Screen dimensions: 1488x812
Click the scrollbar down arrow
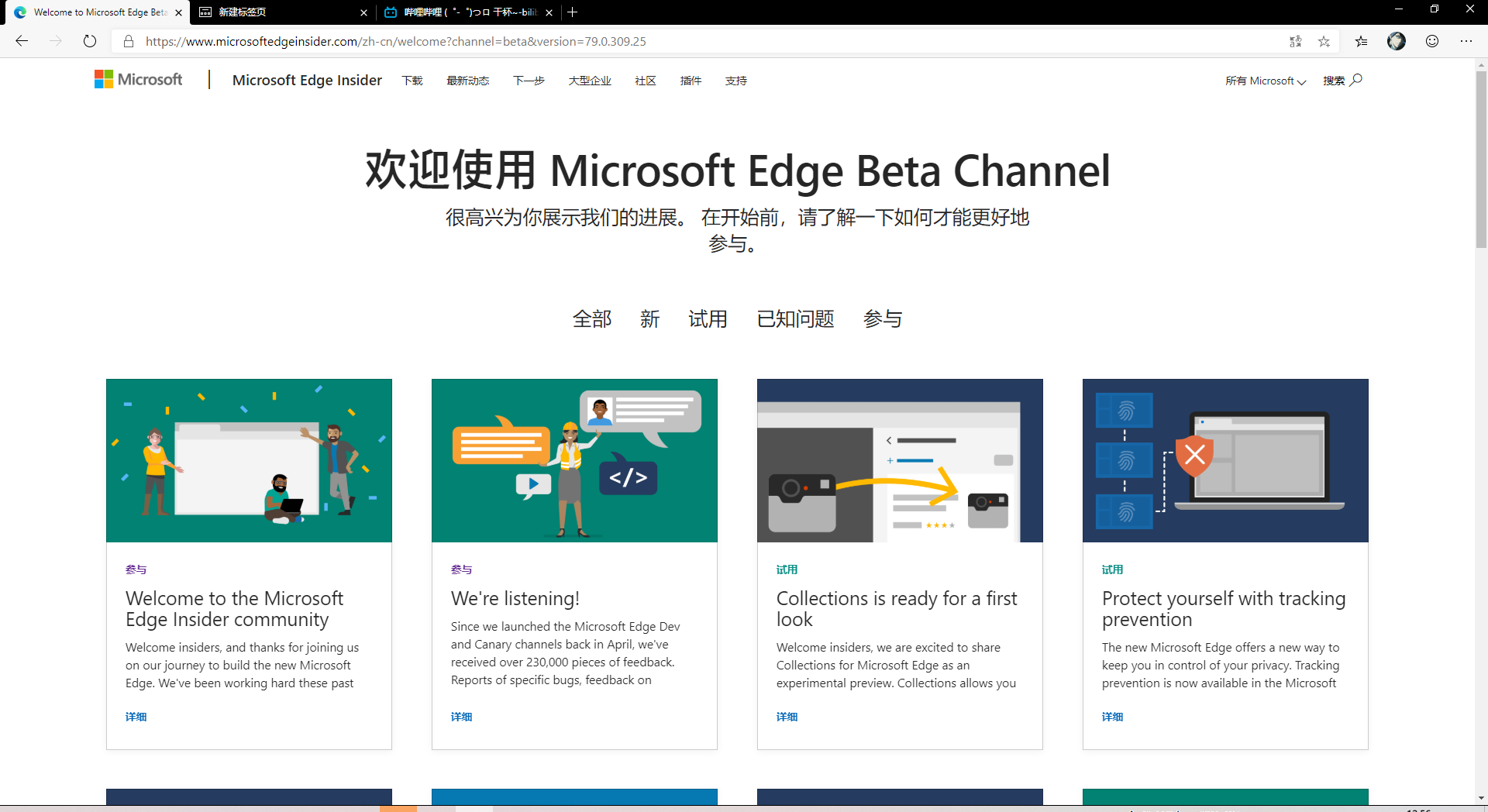[x=1481, y=797]
